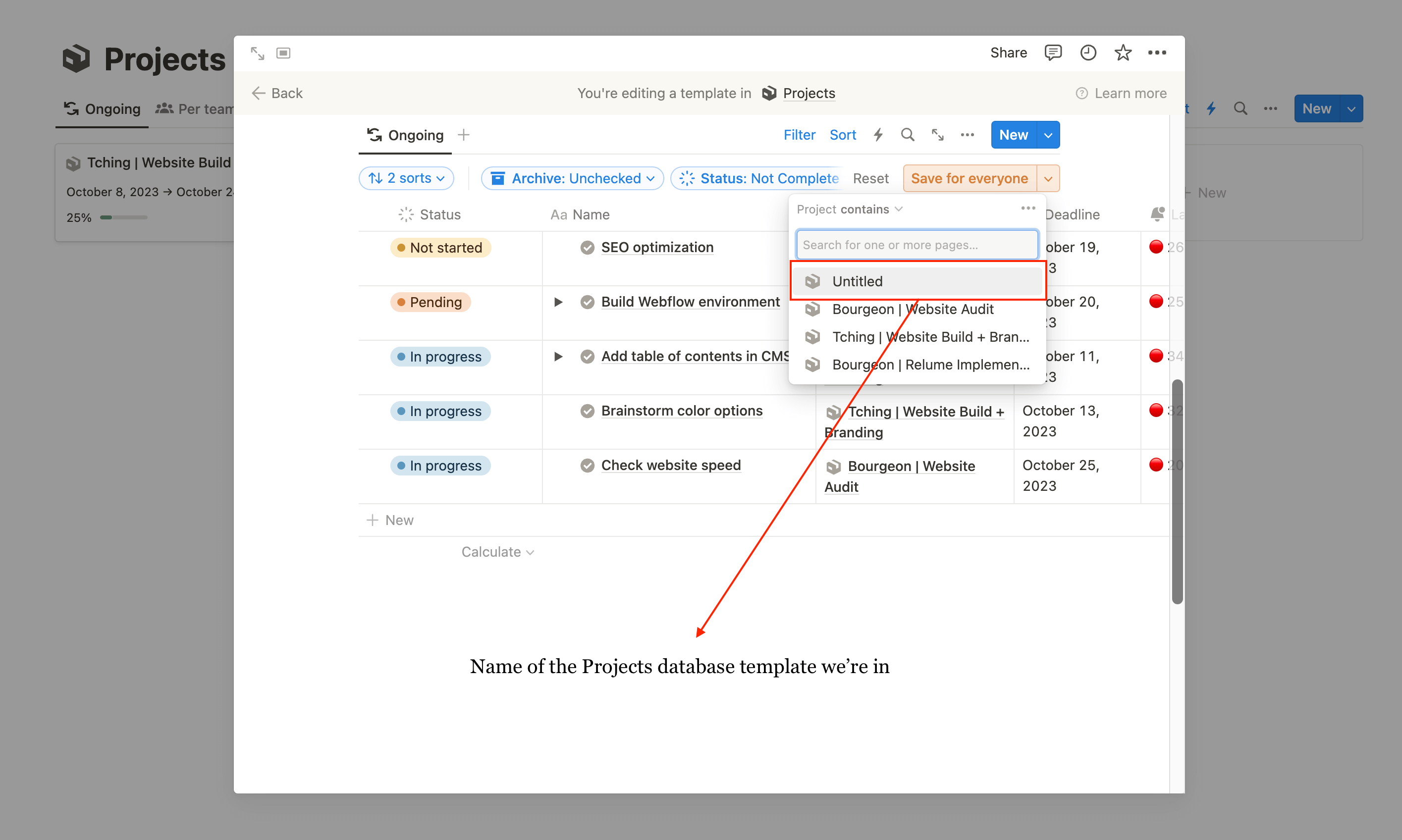This screenshot has width=1402, height=840.
Task: Click Save for everyone button
Action: point(968,178)
